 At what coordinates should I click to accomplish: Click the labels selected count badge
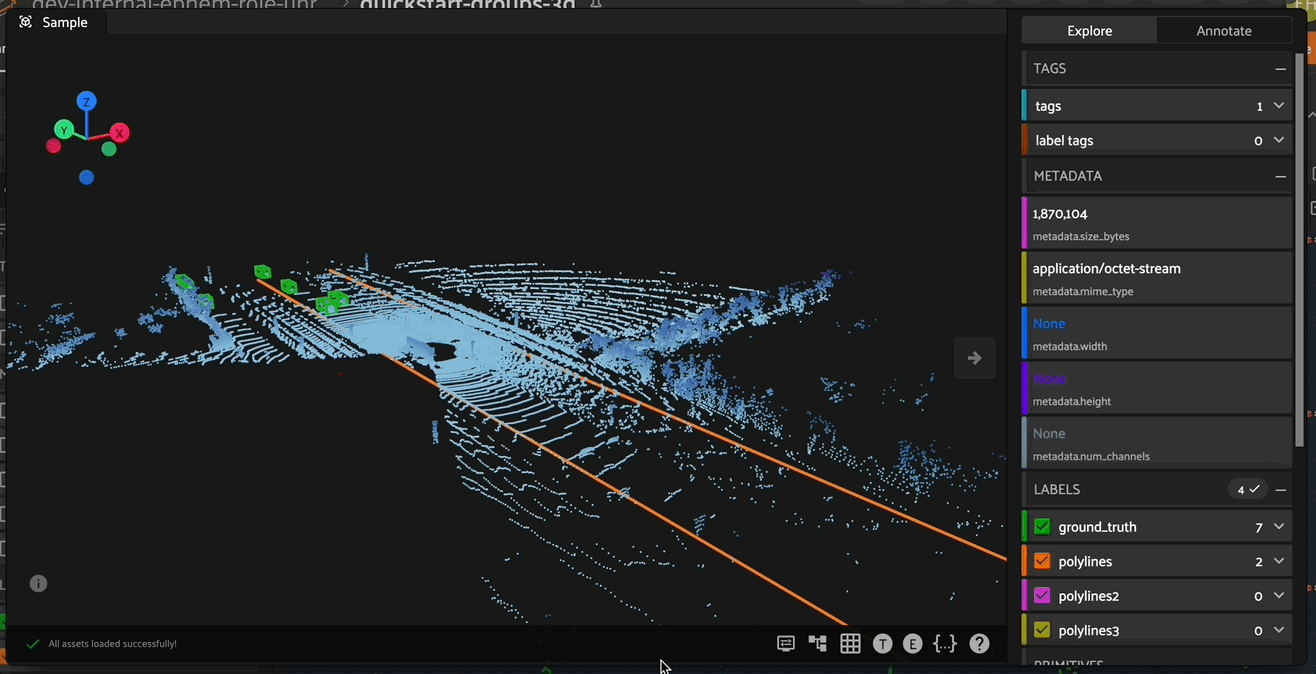tap(1247, 489)
